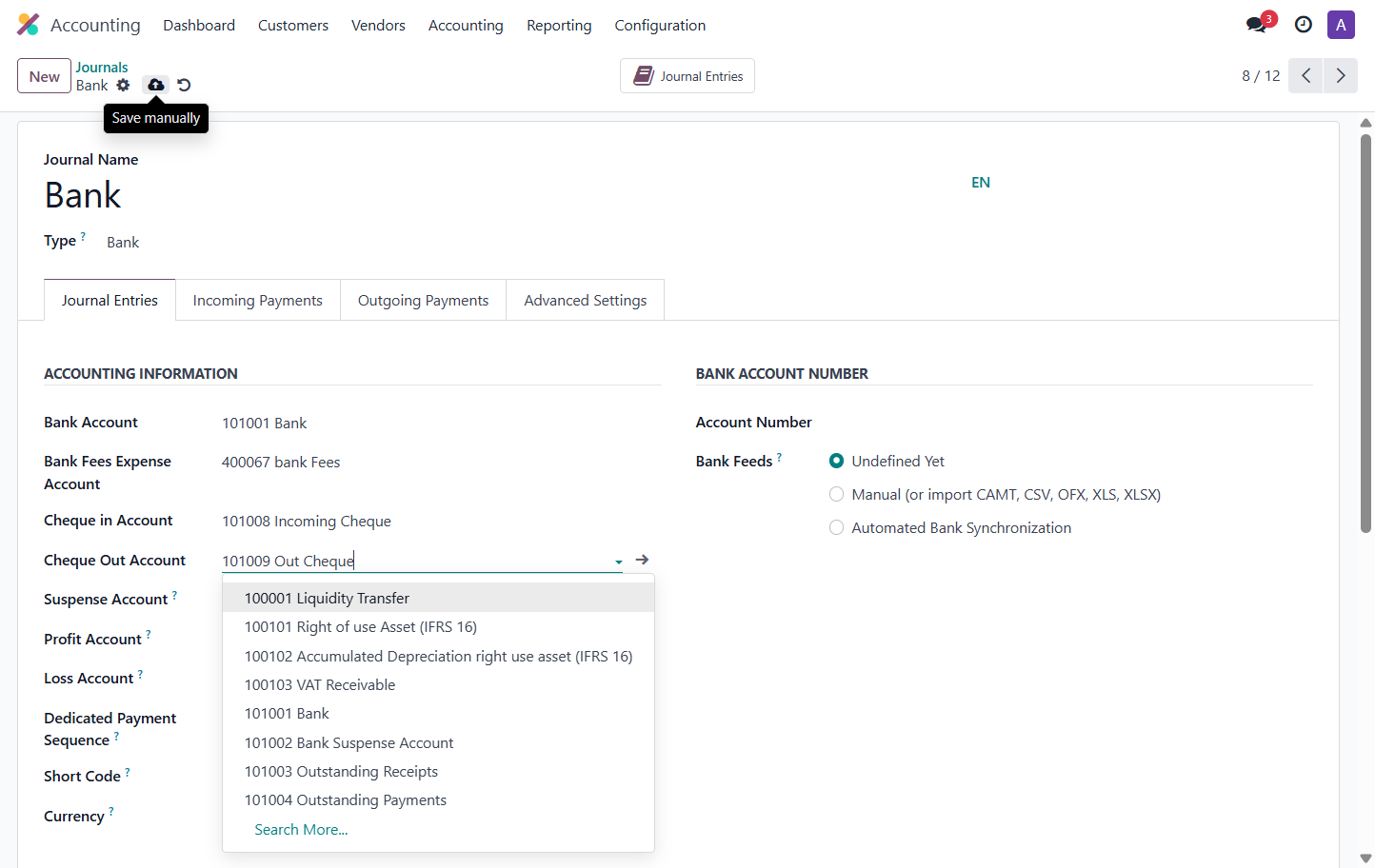Show the Suspense Account help tooltip
Viewport: 1375px width, 868px height.
click(174, 595)
